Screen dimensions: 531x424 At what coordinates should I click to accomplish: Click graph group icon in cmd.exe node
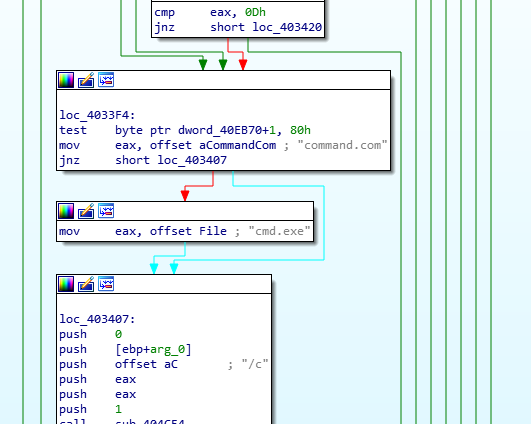tap(106, 211)
